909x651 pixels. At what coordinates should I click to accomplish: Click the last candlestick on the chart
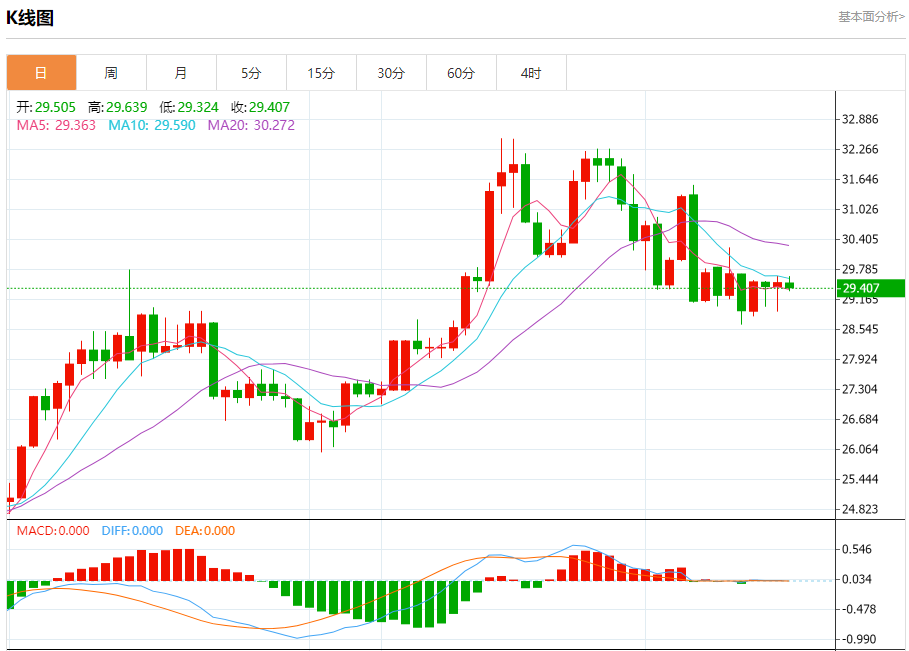[x=790, y=285]
